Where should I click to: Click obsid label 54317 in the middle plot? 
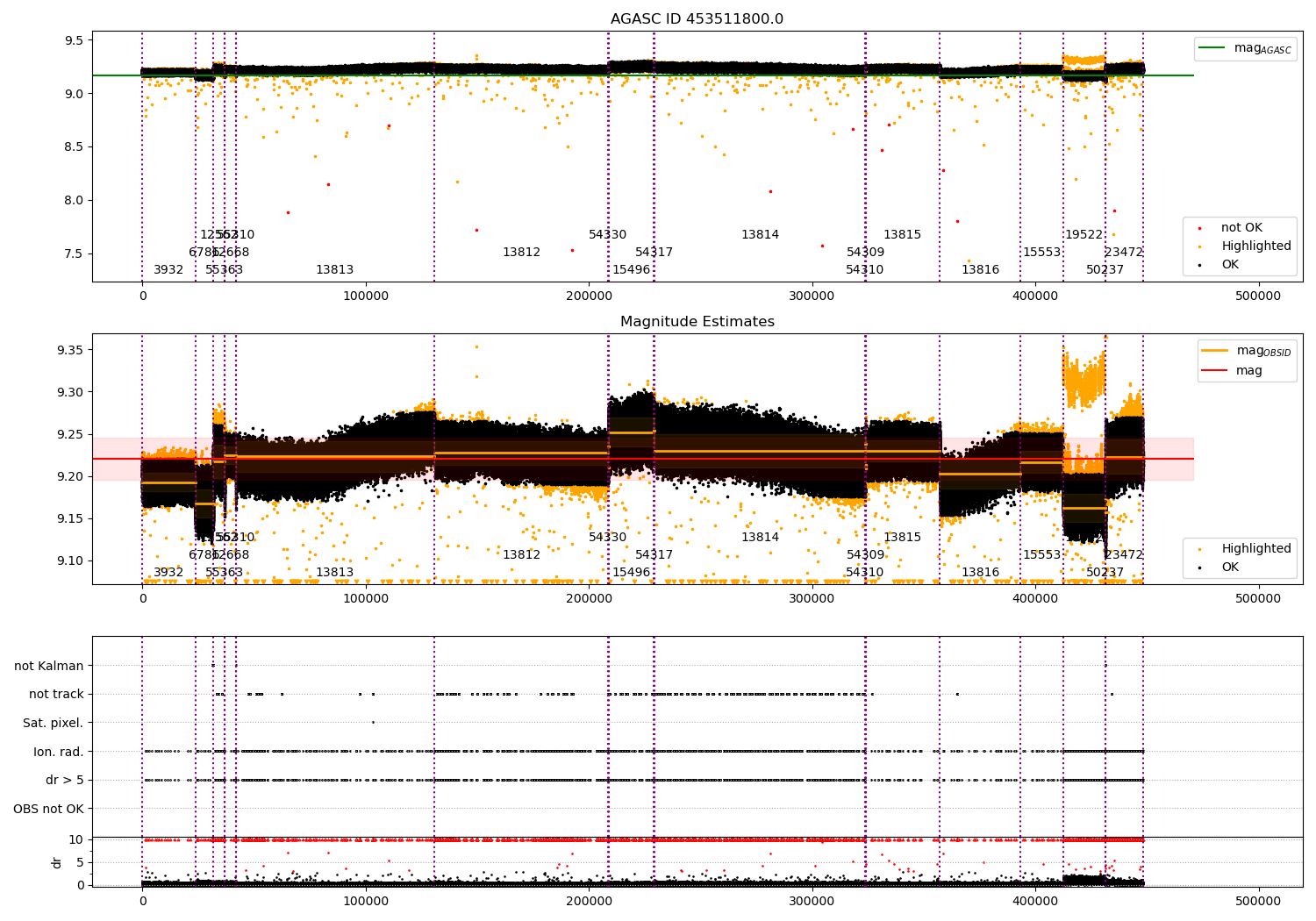click(x=654, y=555)
